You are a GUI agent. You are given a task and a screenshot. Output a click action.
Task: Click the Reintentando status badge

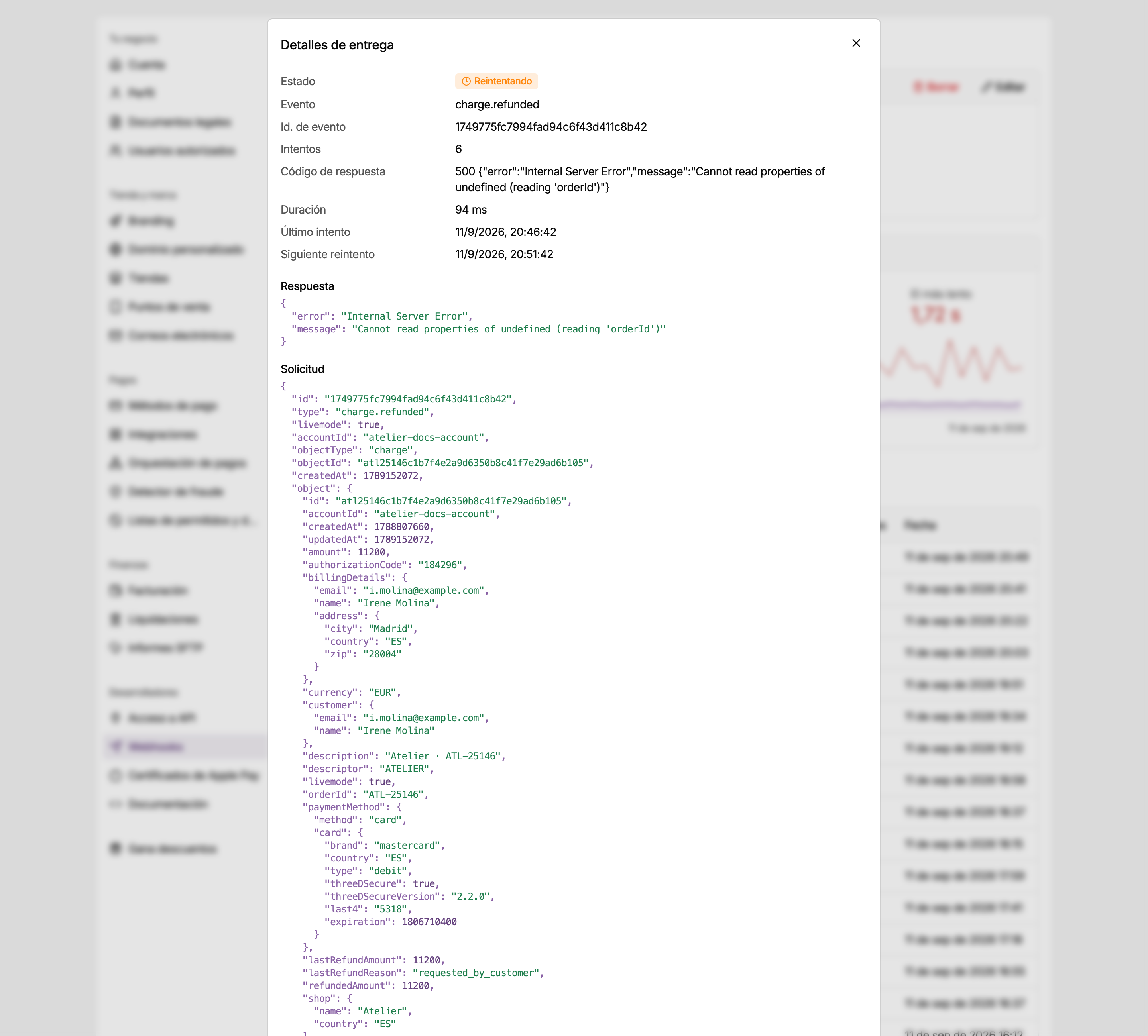click(497, 81)
